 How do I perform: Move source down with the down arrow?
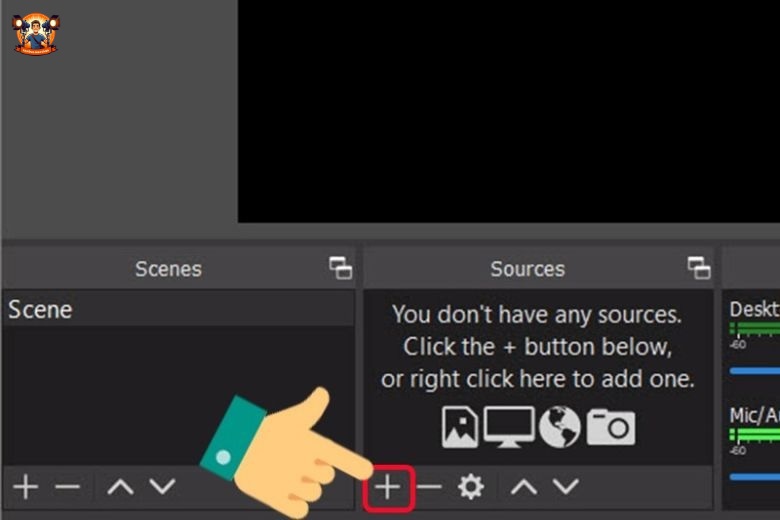(566, 486)
